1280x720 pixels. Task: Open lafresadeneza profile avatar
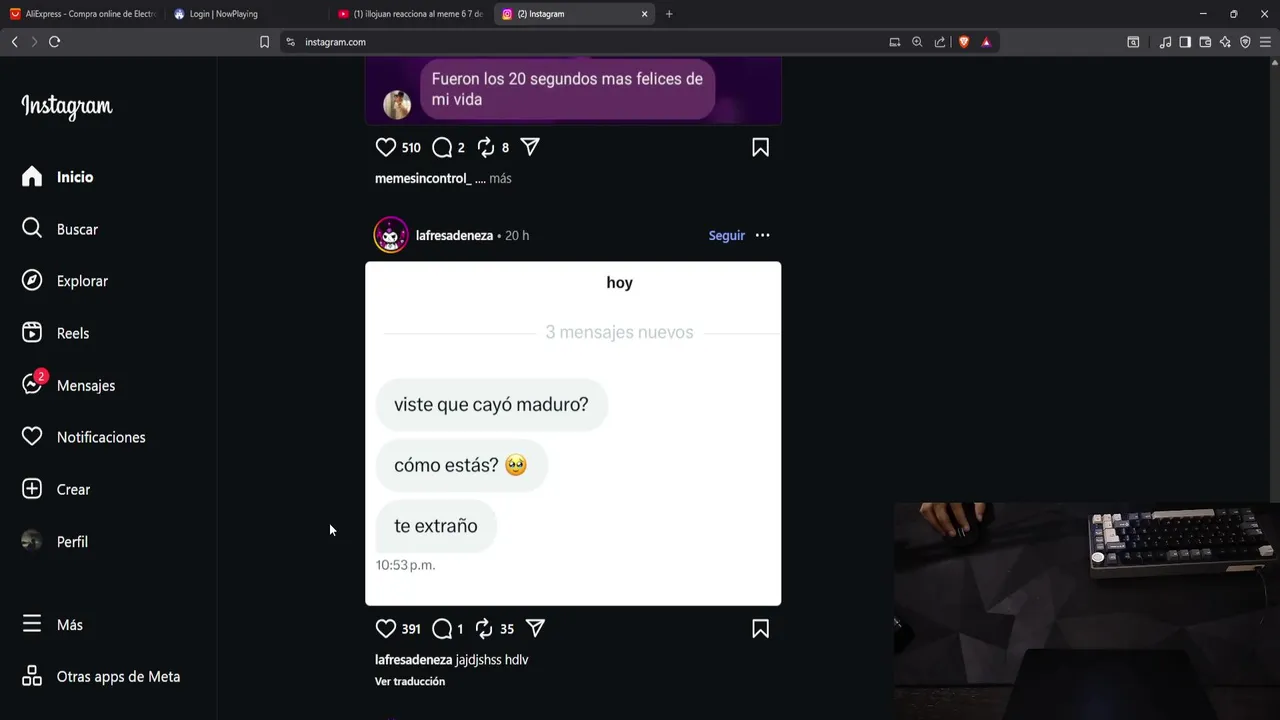point(391,235)
